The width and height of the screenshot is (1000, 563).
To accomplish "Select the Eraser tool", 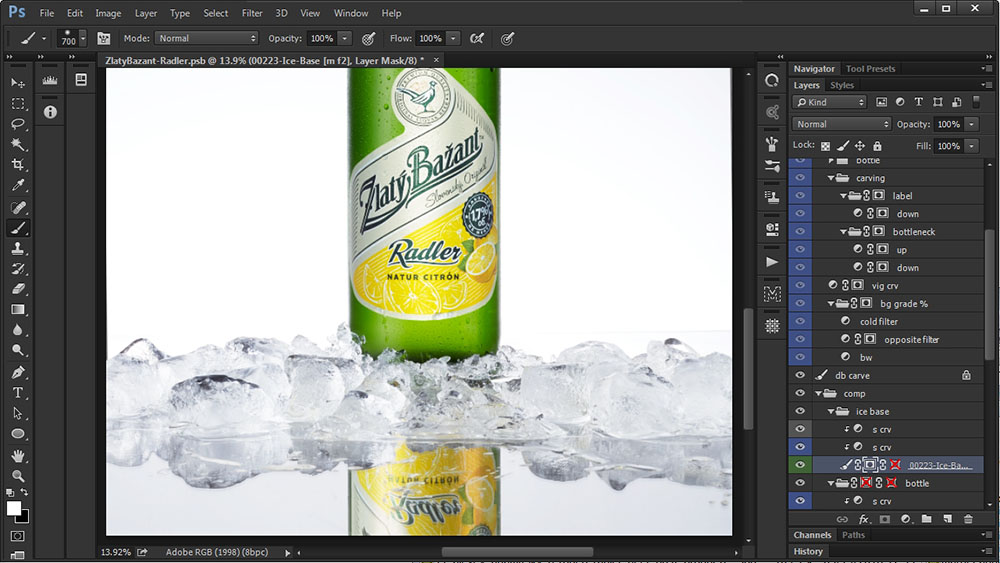I will pyautogui.click(x=18, y=289).
